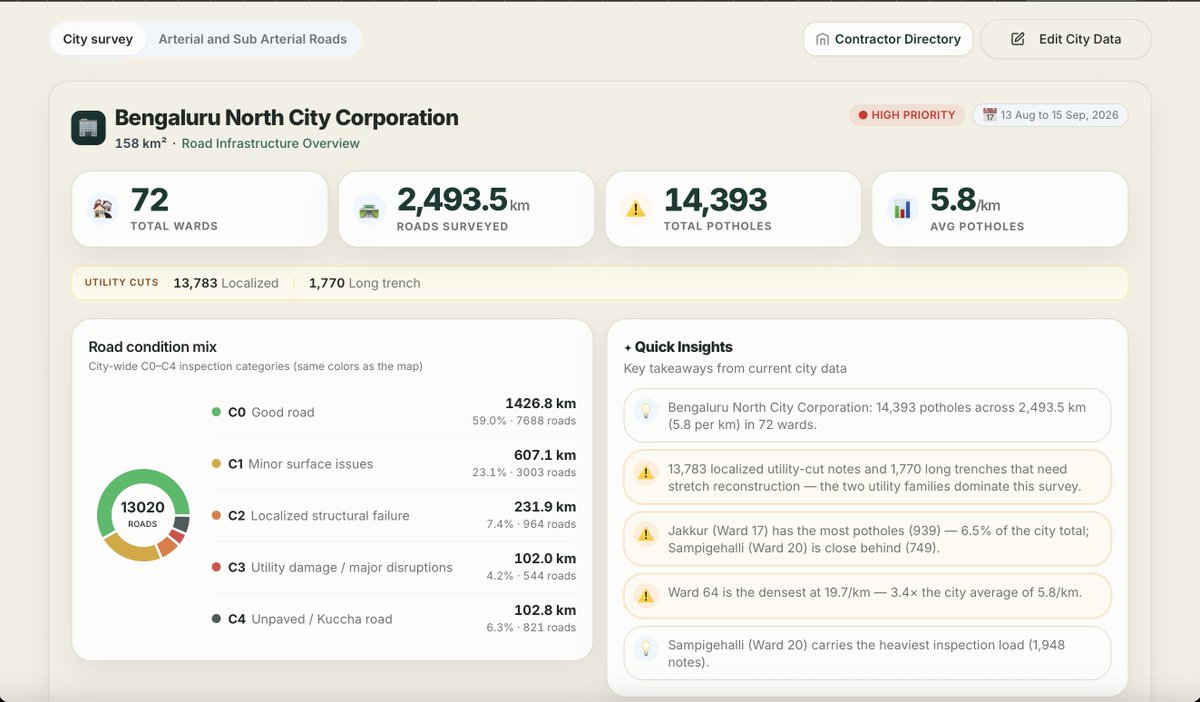Click the Edit City Data button
This screenshot has width=1200, height=702.
1066,39
